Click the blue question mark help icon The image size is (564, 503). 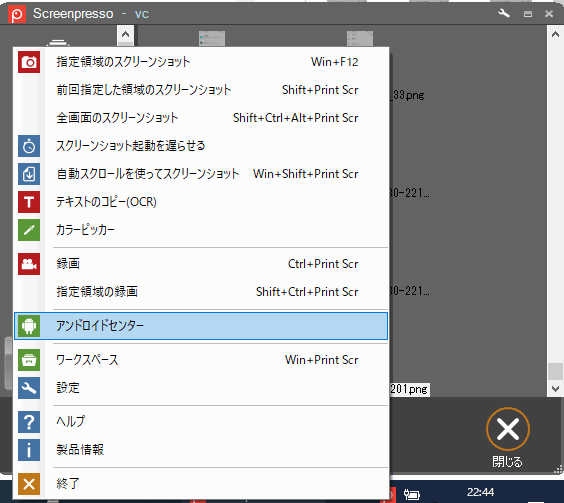[x=29, y=422]
